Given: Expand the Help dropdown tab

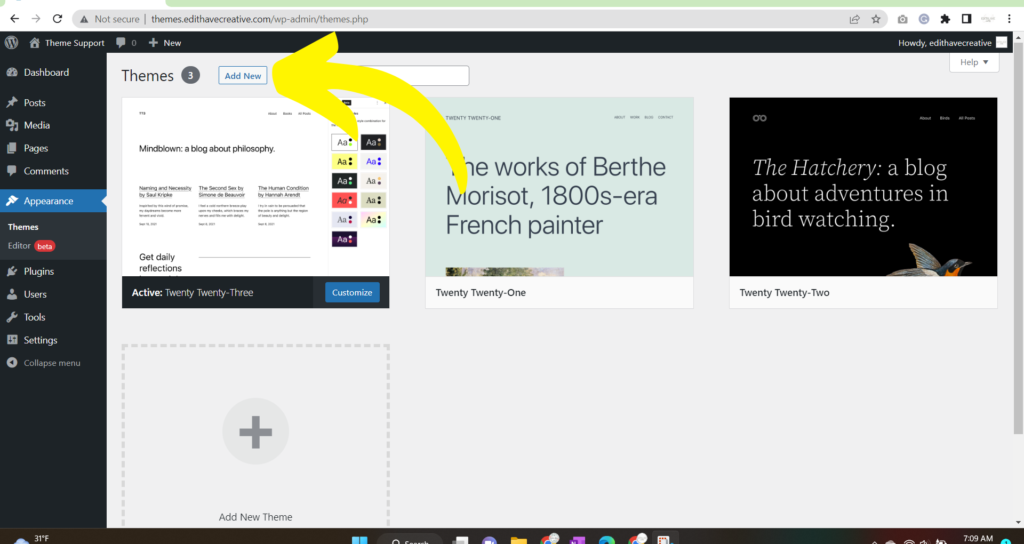Looking at the screenshot, I should pyautogui.click(x=973, y=62).
